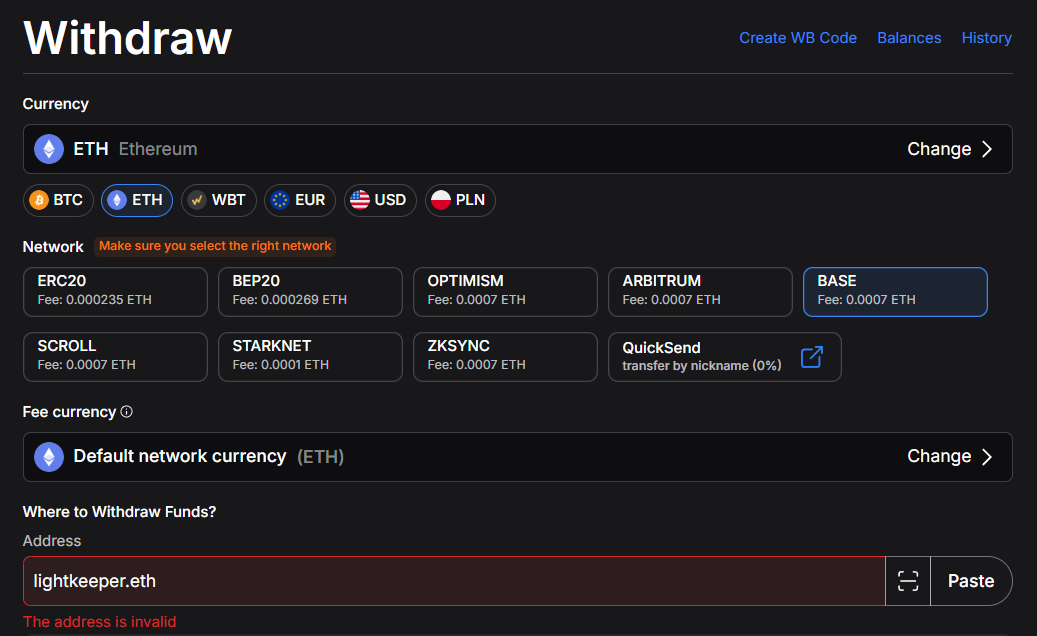Click the Change chevron in Fee currency row

pos(987,457)
